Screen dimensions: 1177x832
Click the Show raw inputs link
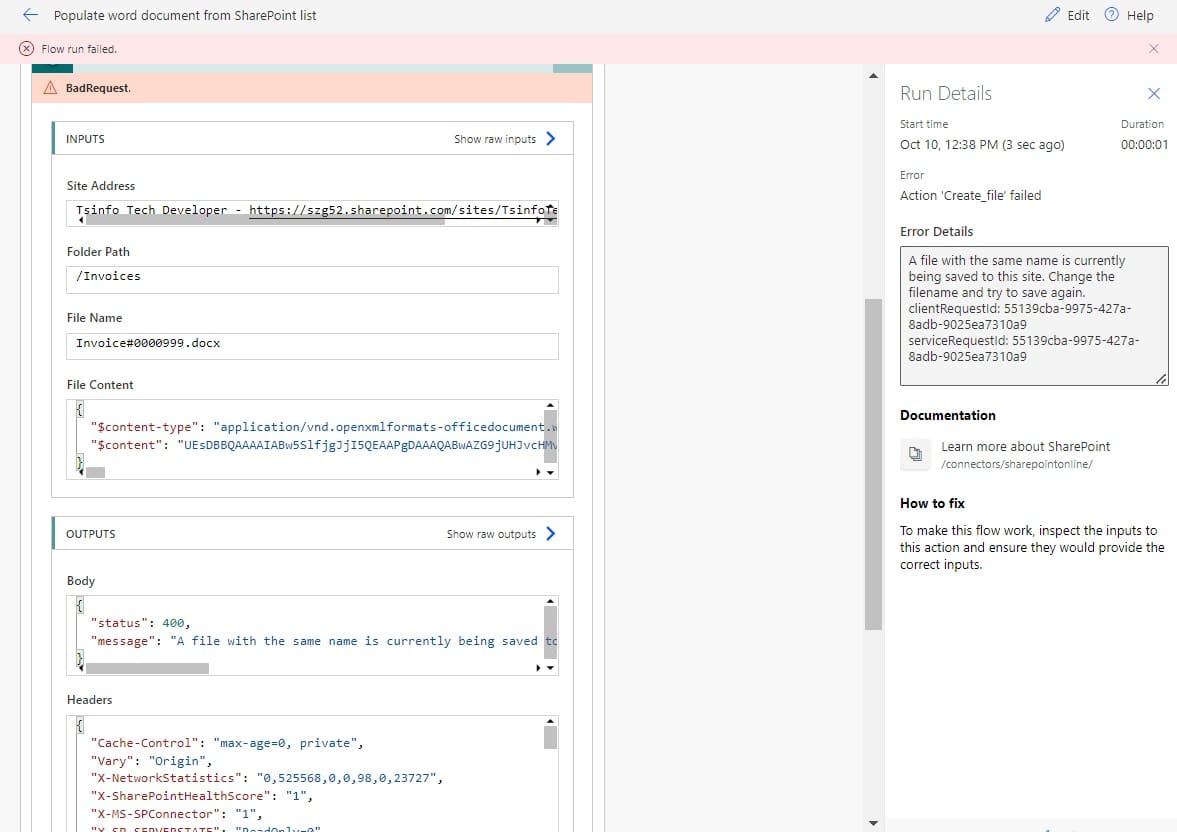pos(495,139)
